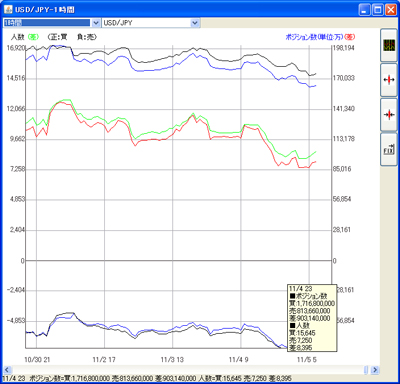Toggle the red 差 legend marker
The width and height of the screenshot is (400, 384).
tap(350, 37)
